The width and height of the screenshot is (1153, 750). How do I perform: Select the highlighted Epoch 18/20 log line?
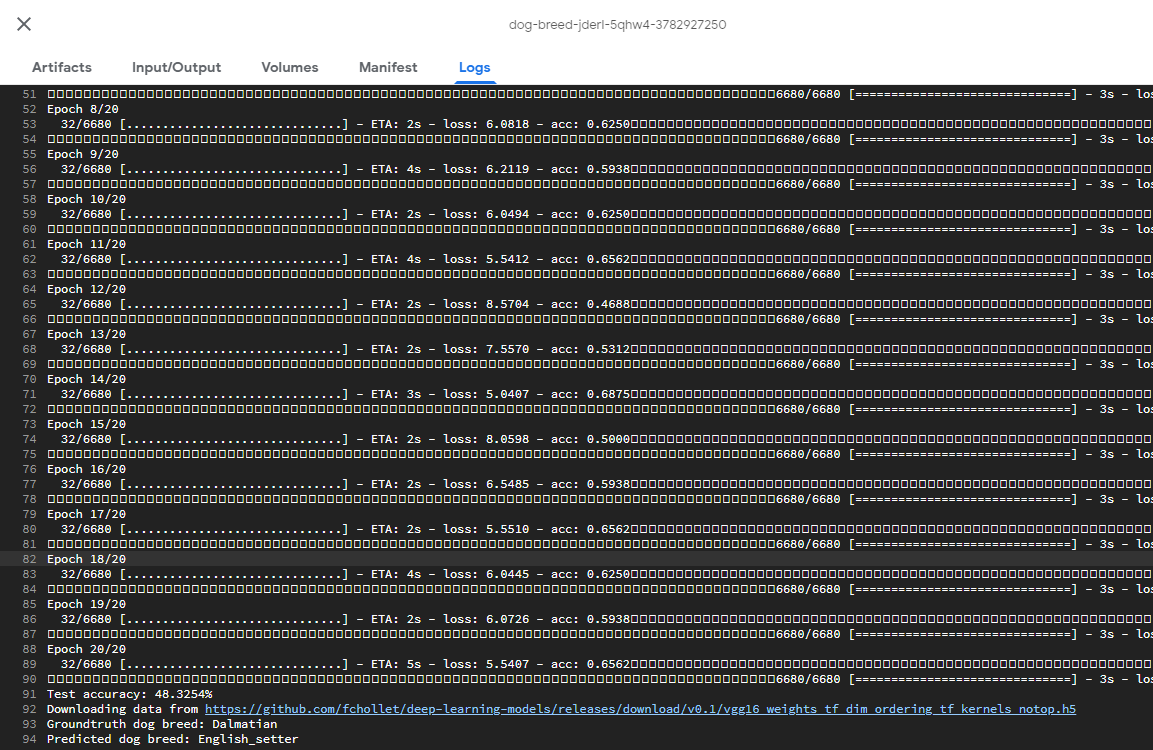(87, 559)
